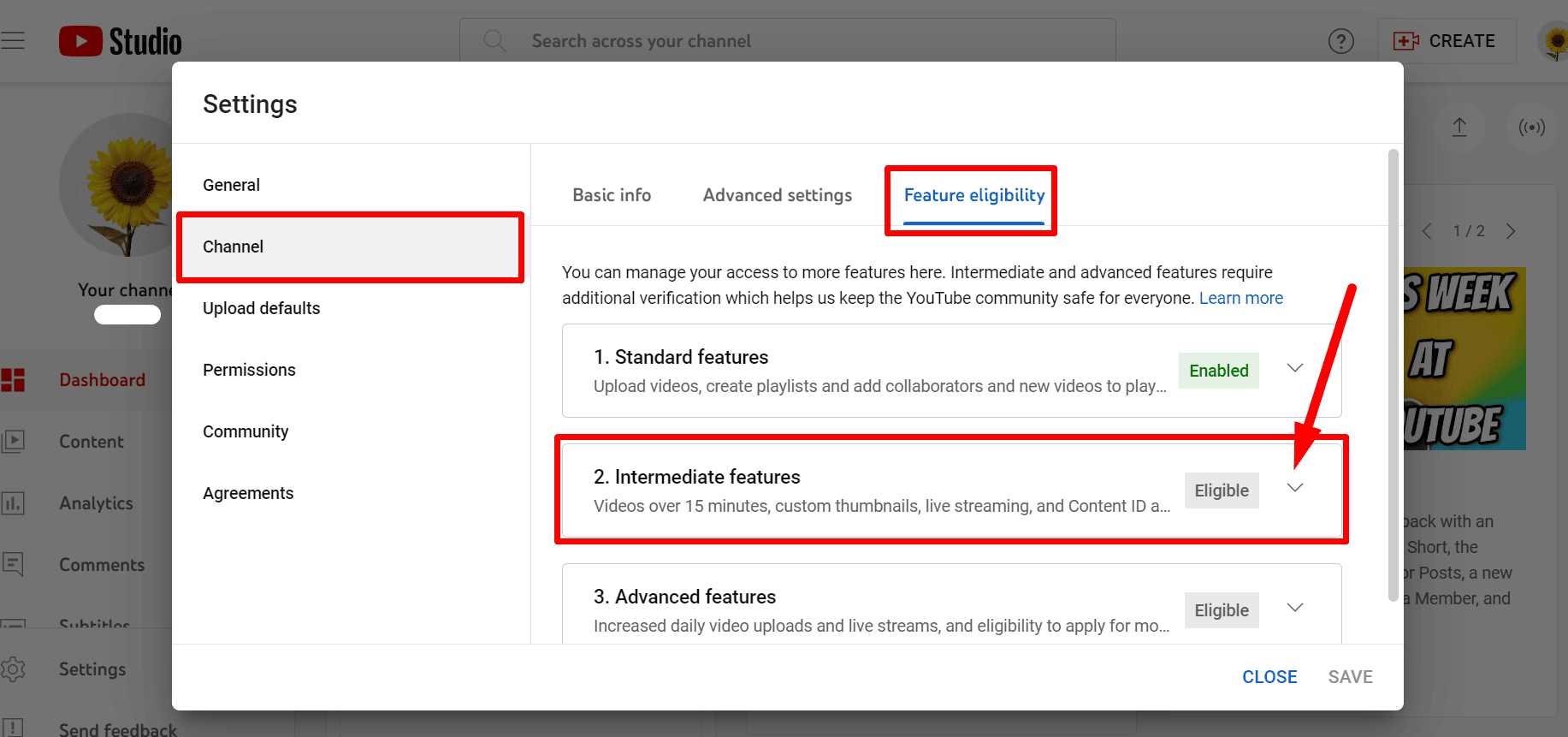The image size is (1568, 737).
Task: Expand the Standard features section
Action: [x=1295, y=368]
